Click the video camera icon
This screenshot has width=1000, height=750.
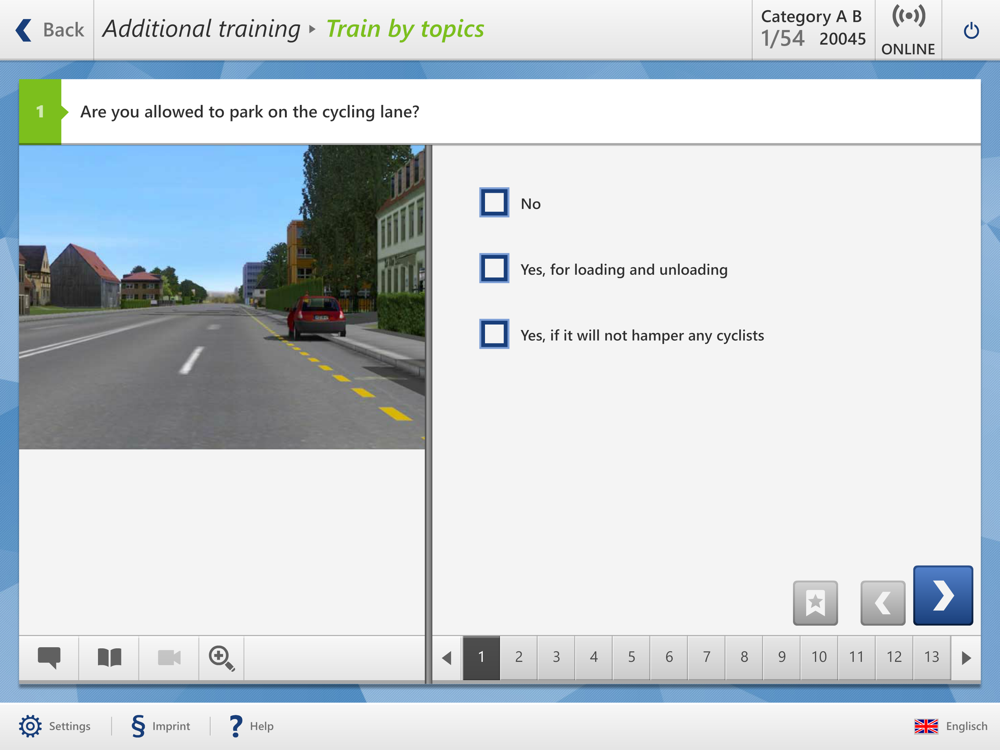click(x=169, y=657)
